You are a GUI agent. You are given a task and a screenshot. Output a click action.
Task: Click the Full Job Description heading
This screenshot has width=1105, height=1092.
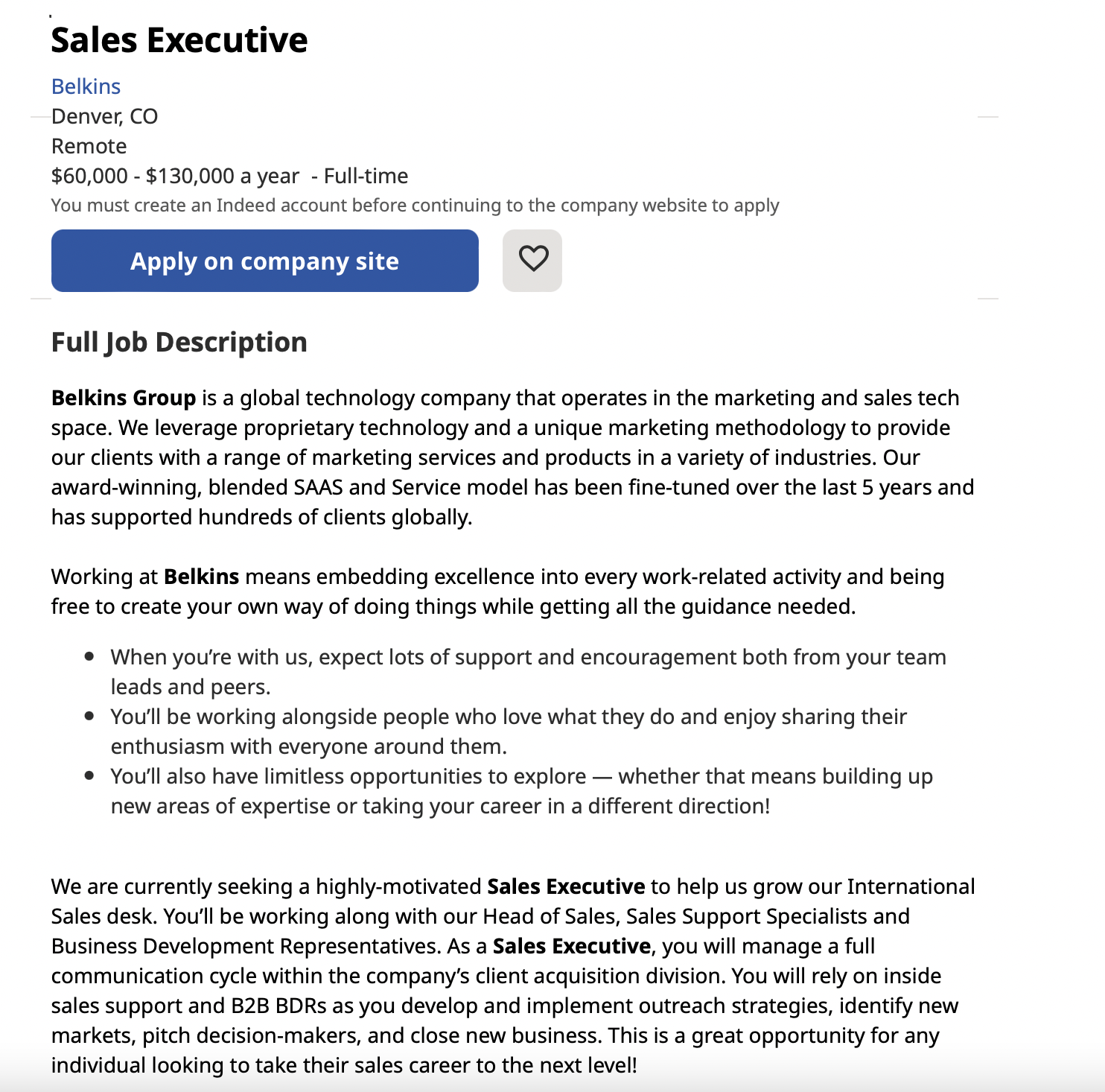point(179,342)
